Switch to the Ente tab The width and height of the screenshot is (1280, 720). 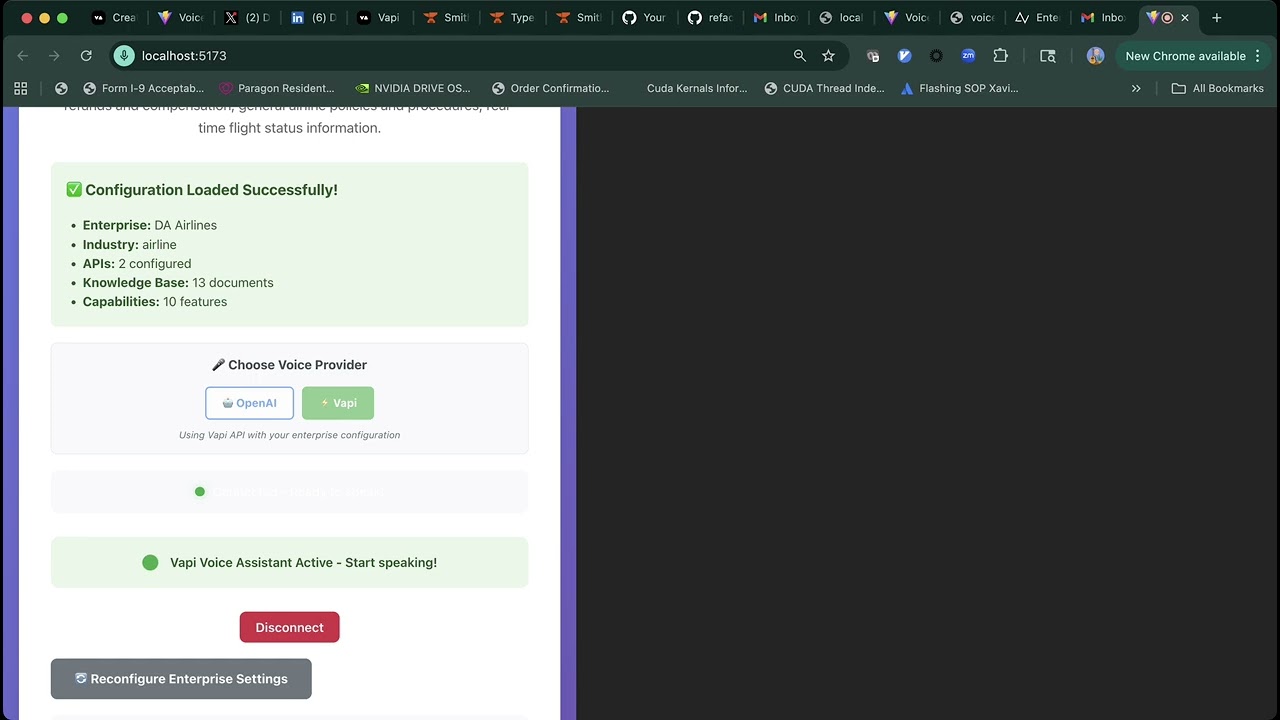1036,18
